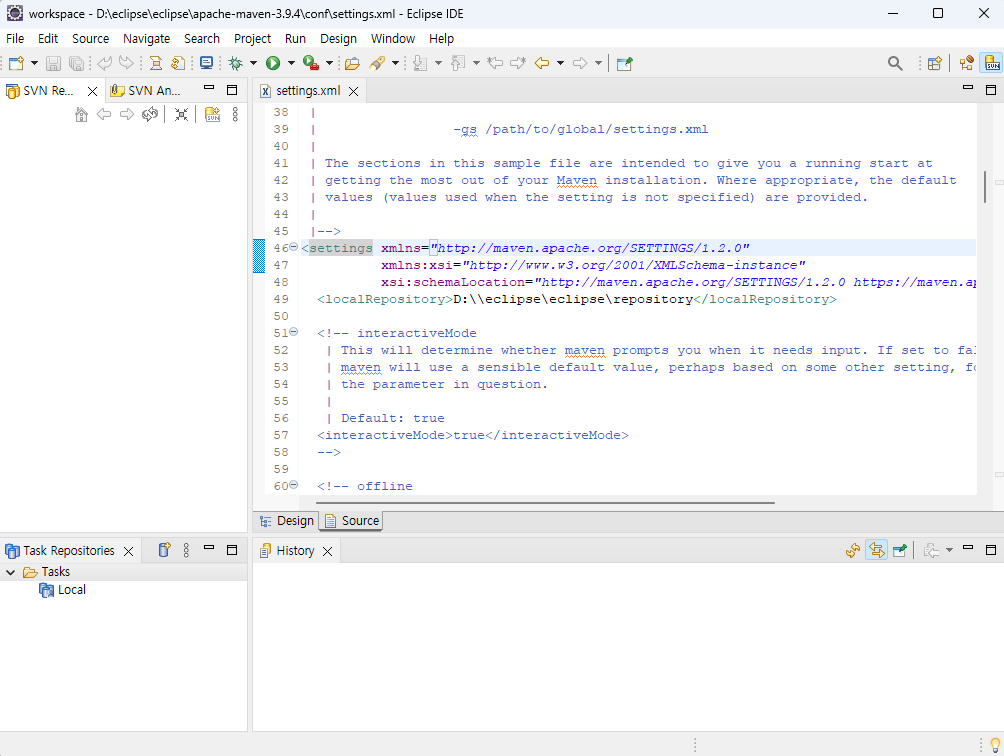Select the SVN Repository Exploring perspective icon

992,63
